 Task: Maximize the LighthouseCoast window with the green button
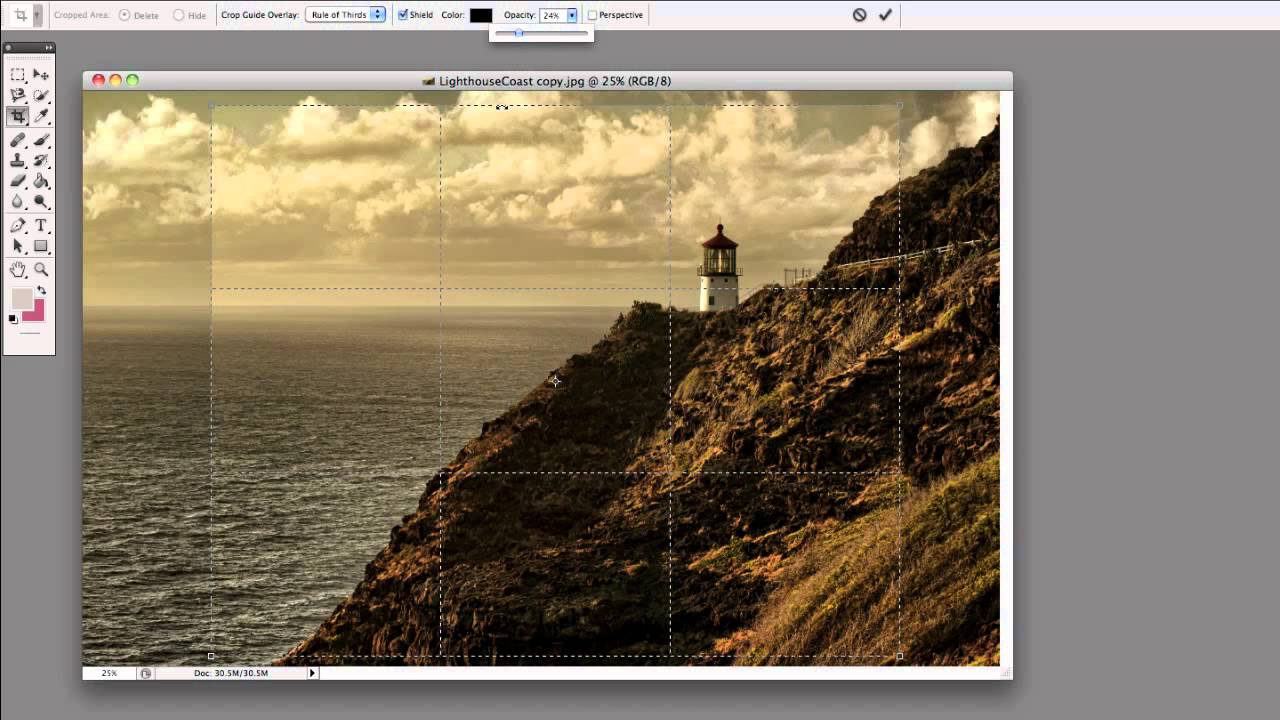pos(132,80)
